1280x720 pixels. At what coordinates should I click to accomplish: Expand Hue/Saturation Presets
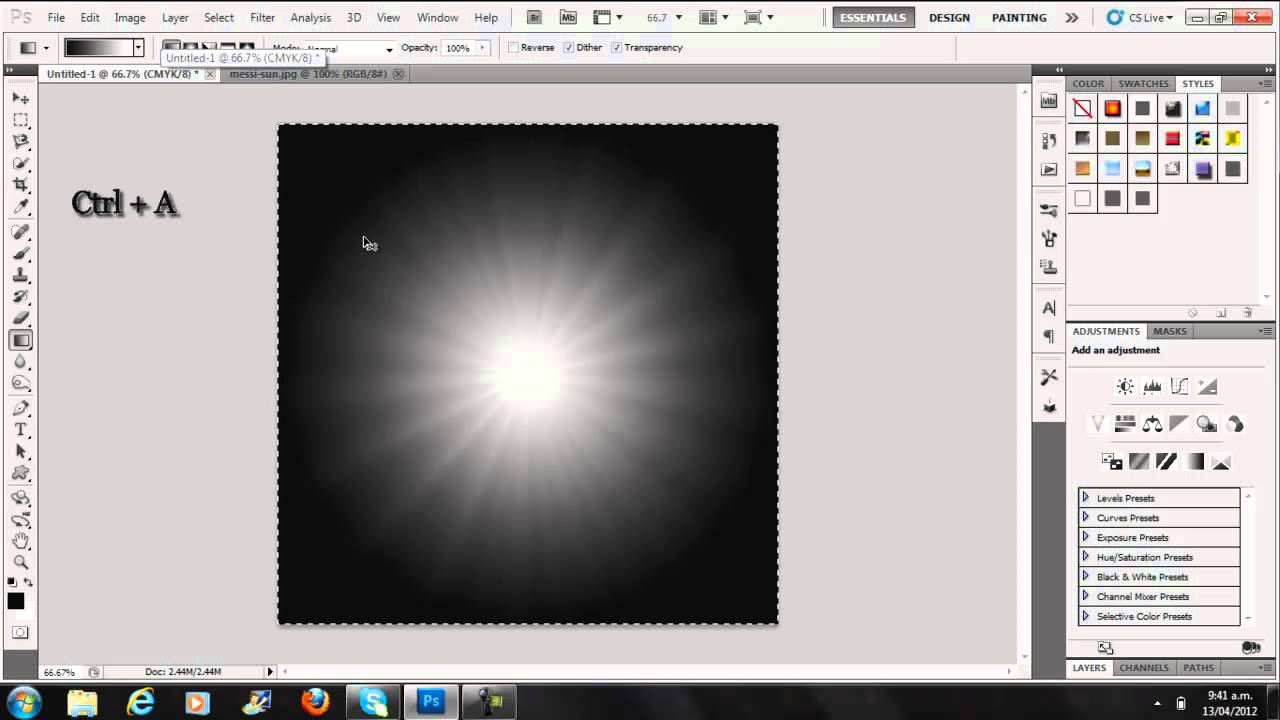pyautogui.click(x=1085, y=556)
